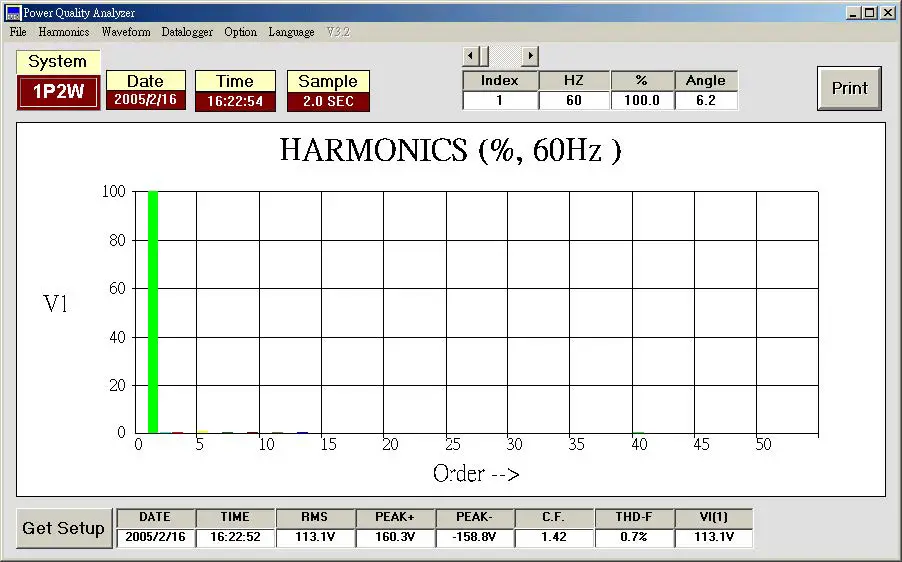This screenshot has height=562, width=902.
Task: Click the Print button
Action: (x=850, y=88)
